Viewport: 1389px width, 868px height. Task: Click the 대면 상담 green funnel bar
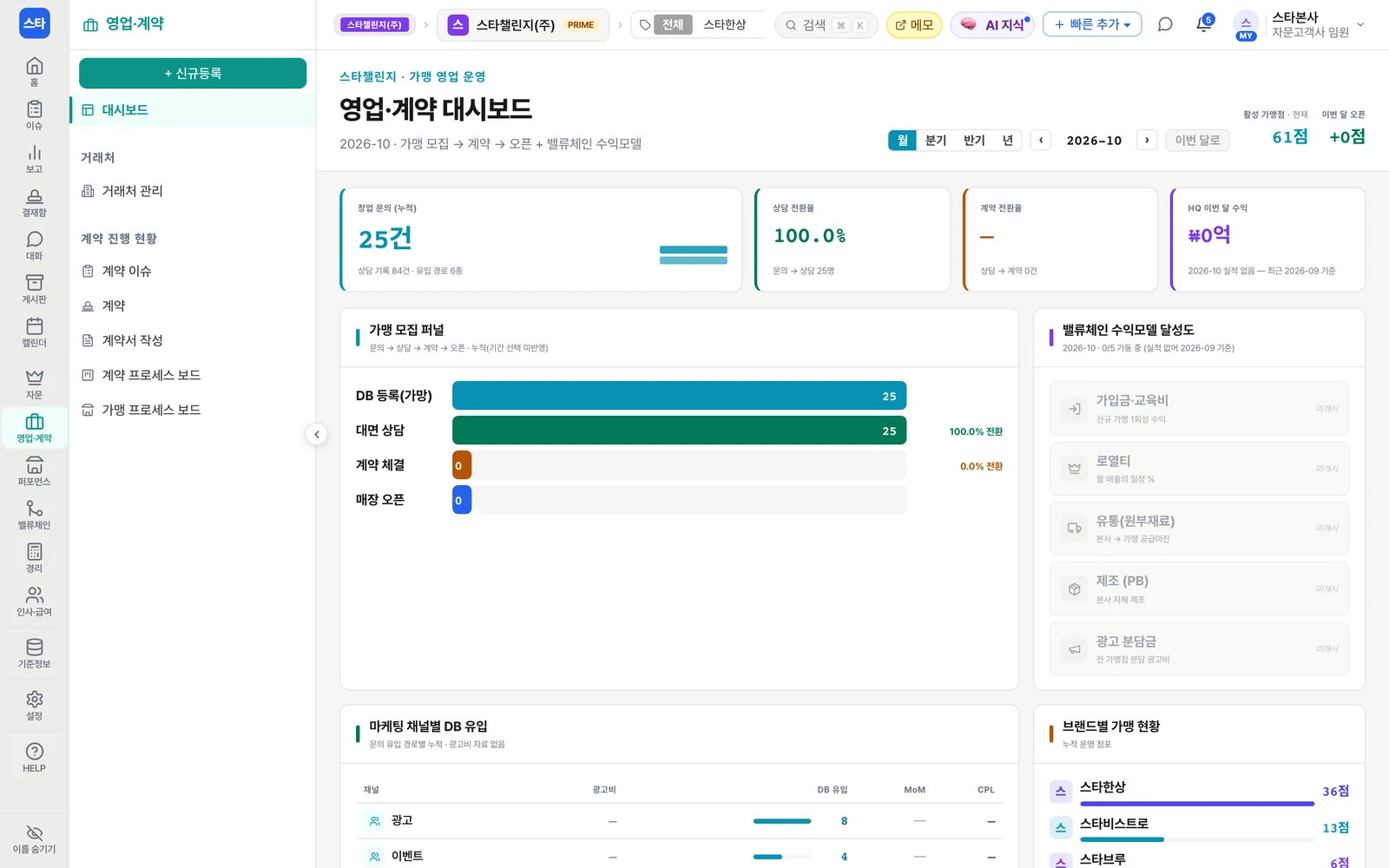tap(679, 431)
